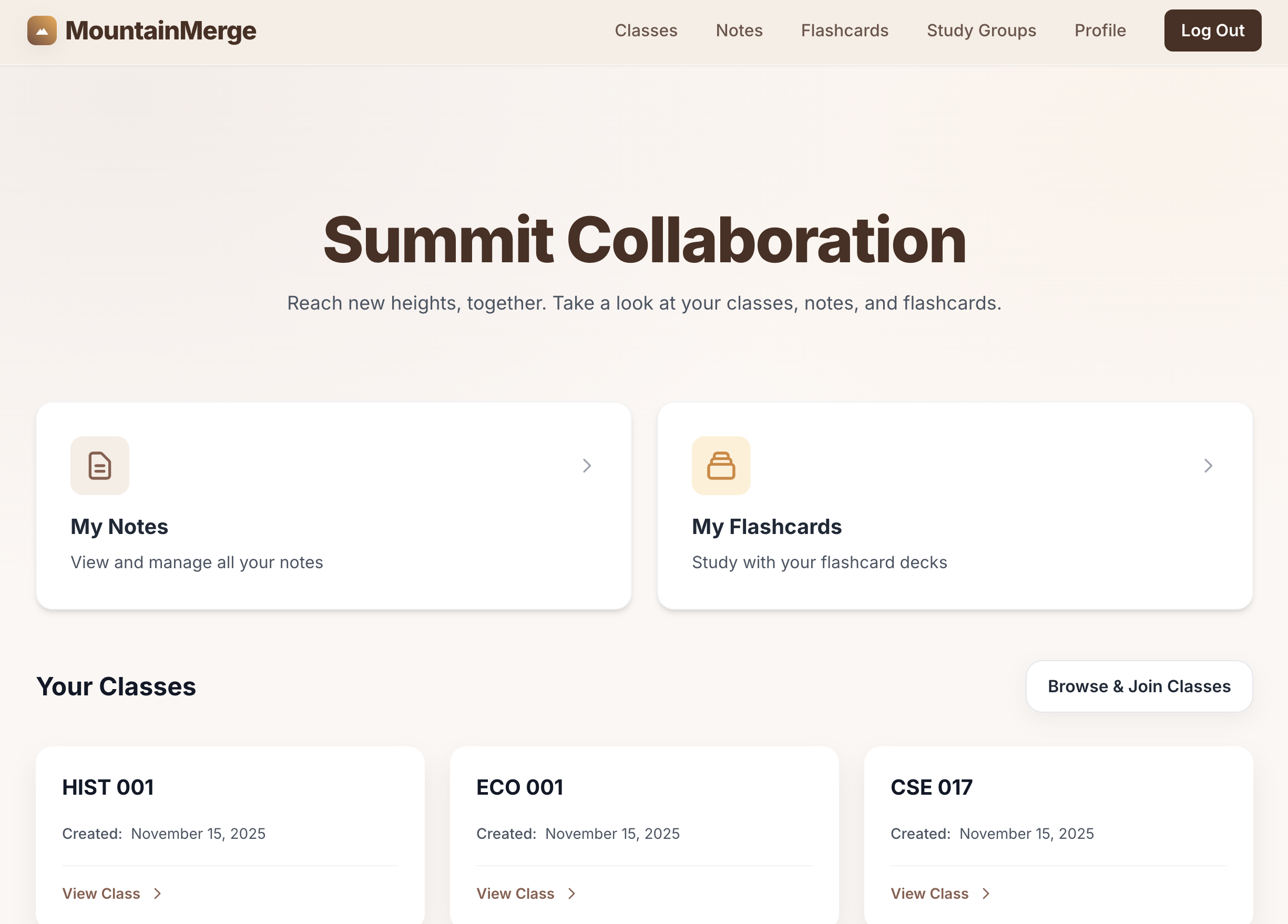
Task: Navigate to Study Groups
Action: pos(981,30)
